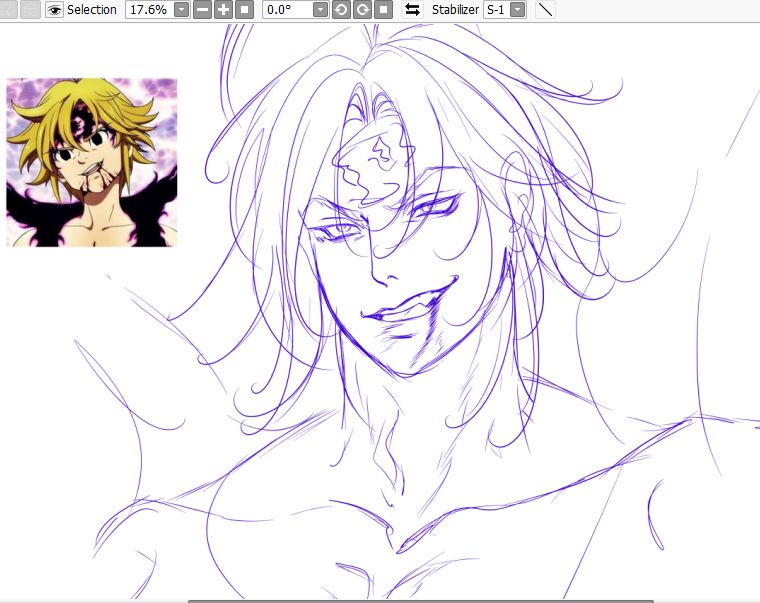Toggle the straight line drawing mode icon
This screenshot has height=603, width=760.
pos(545,10)
